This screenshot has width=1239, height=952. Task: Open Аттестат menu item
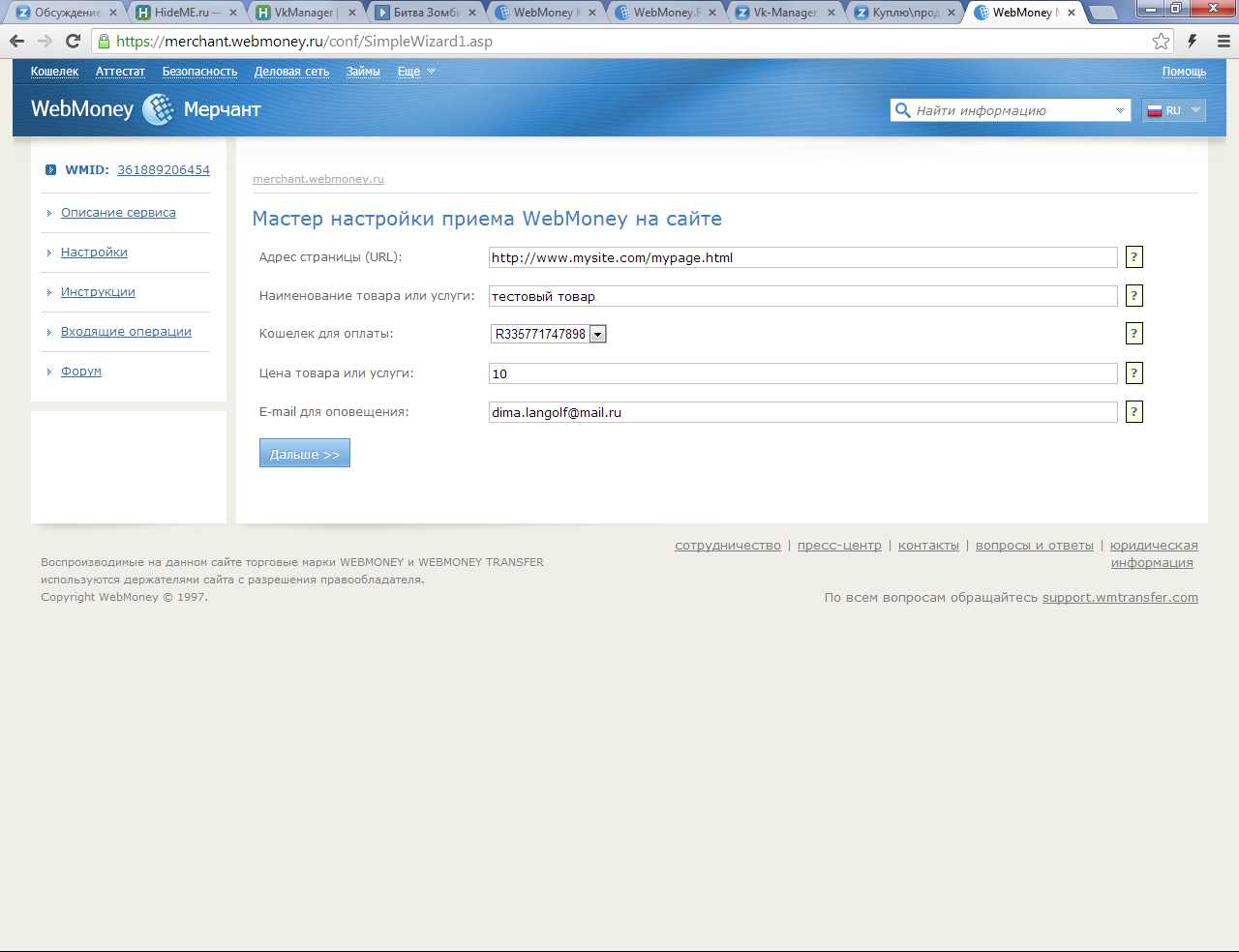(x=120, y=72)
